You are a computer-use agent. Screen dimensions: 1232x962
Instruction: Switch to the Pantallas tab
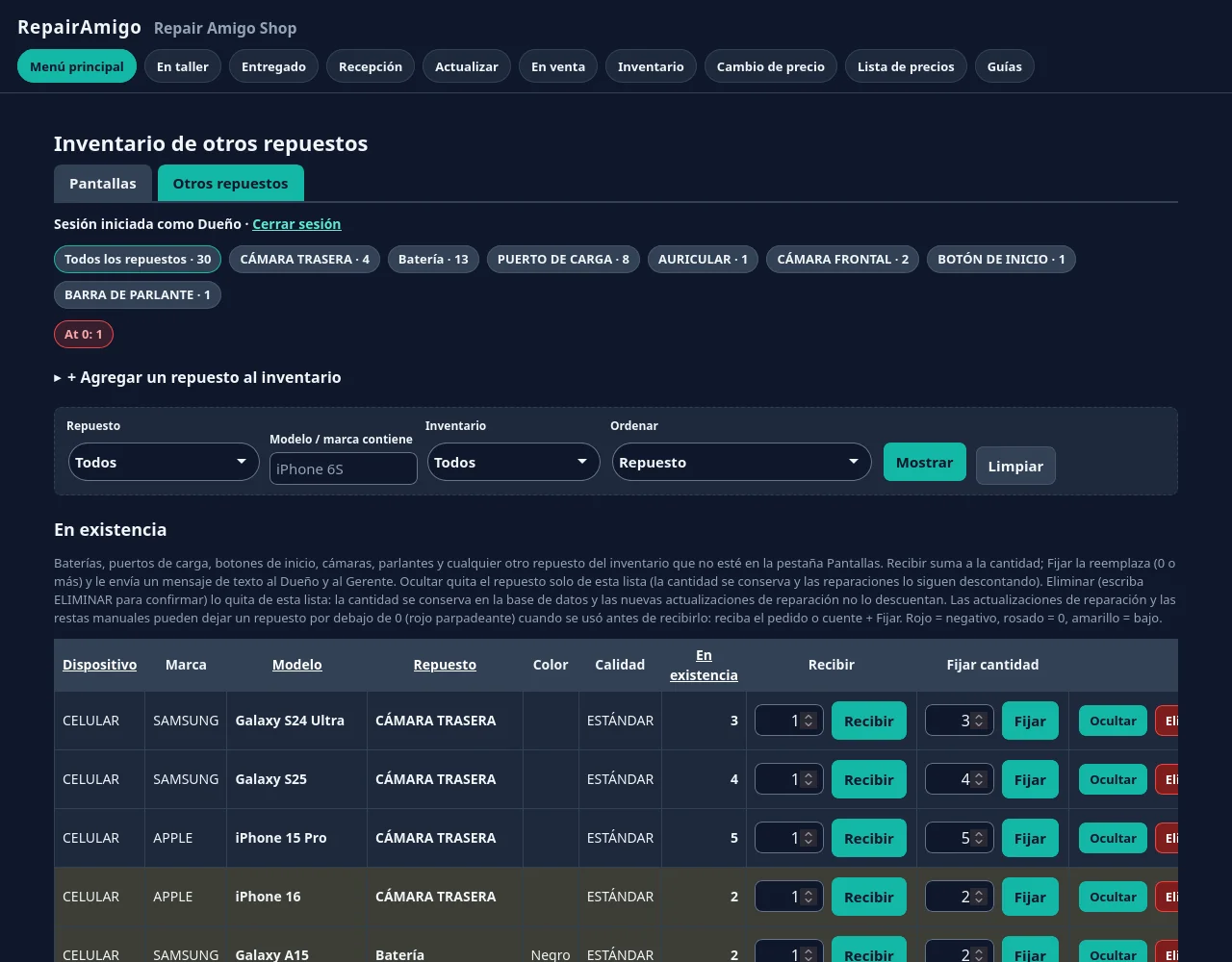tap(103, 183)
